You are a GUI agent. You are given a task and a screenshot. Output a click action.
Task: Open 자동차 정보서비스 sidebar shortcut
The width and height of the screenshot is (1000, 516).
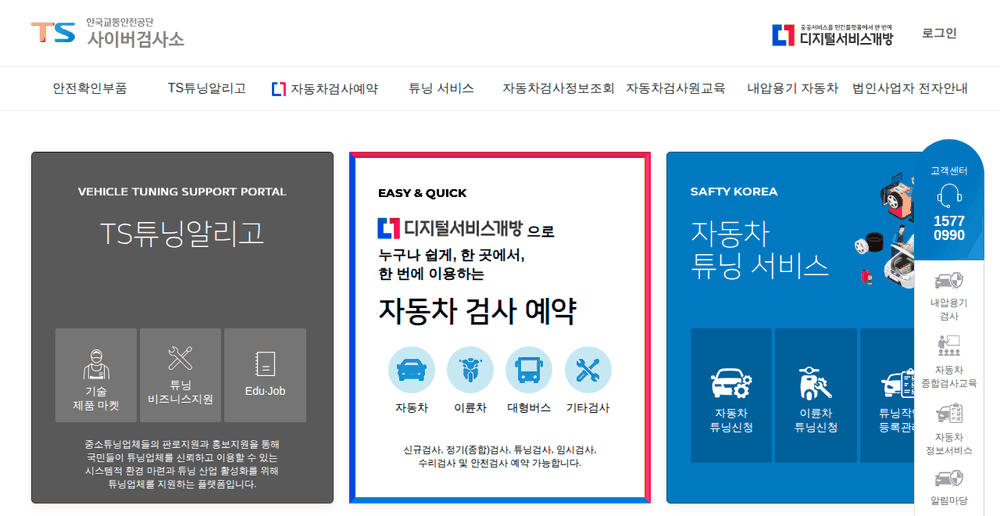tap(949, 429)
